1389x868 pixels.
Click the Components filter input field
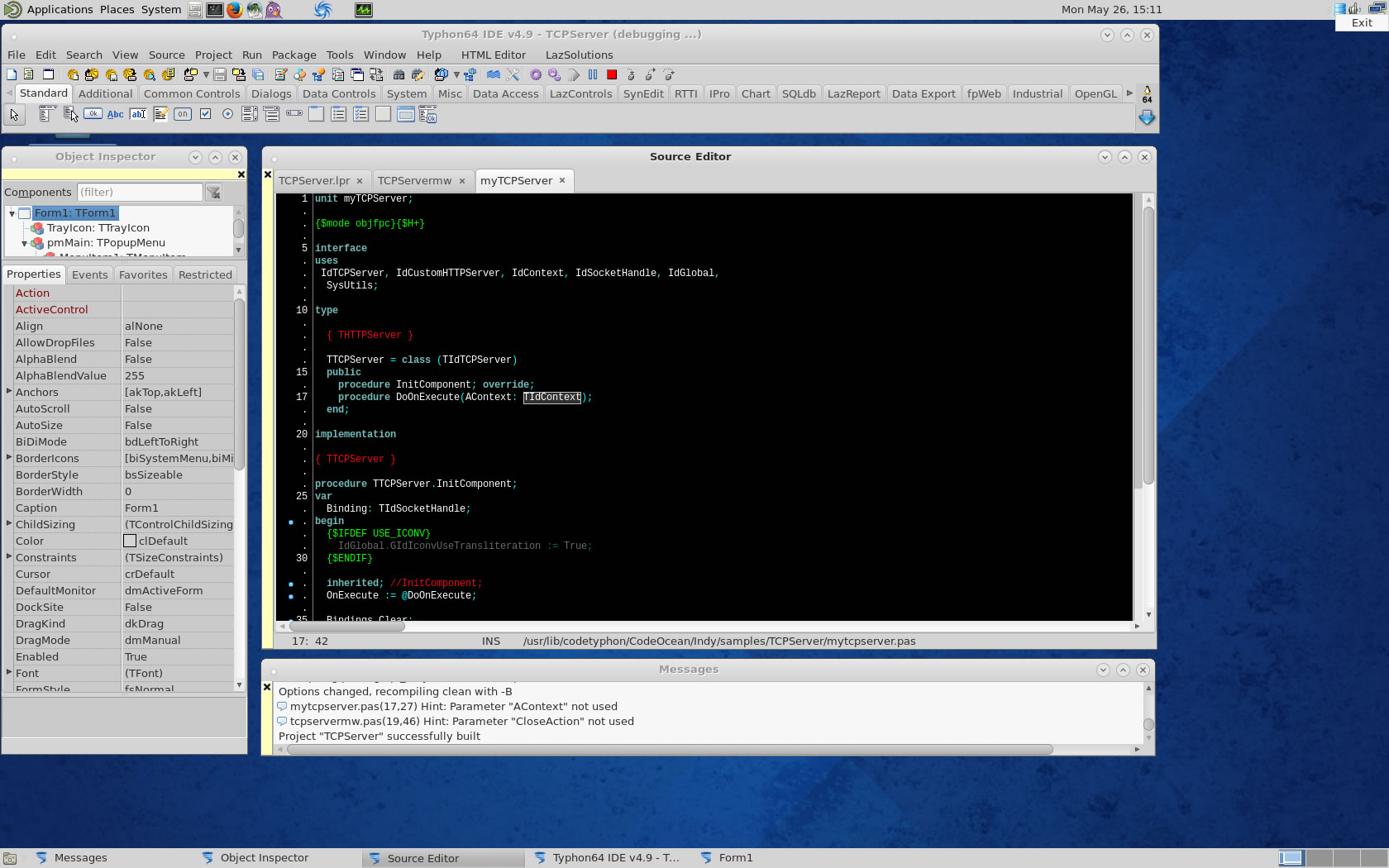click(140, 192)
